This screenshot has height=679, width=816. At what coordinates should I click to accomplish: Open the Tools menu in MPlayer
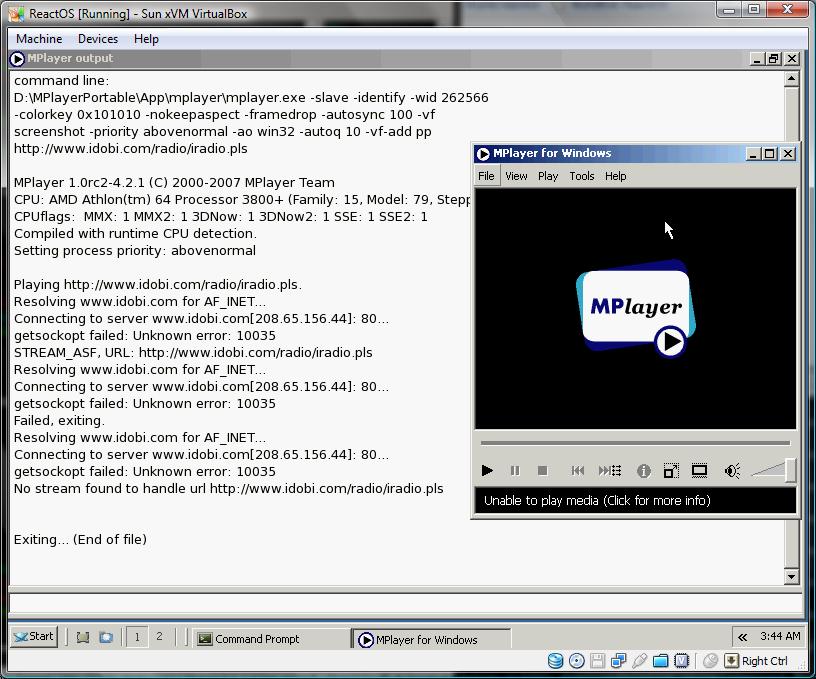581,176
